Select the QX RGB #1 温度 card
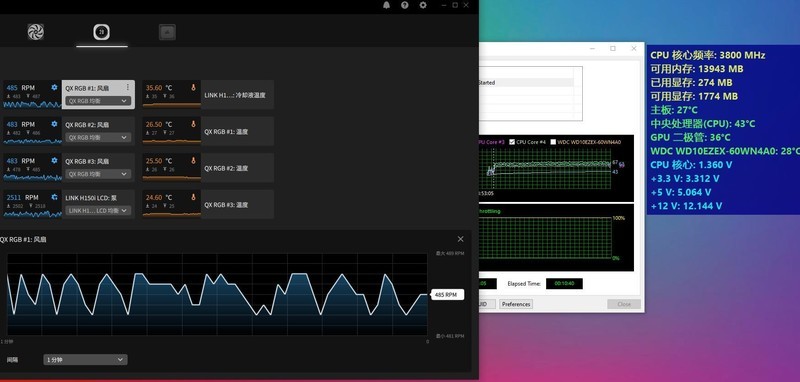The image size is (800, 382). (x=208, y=131)
